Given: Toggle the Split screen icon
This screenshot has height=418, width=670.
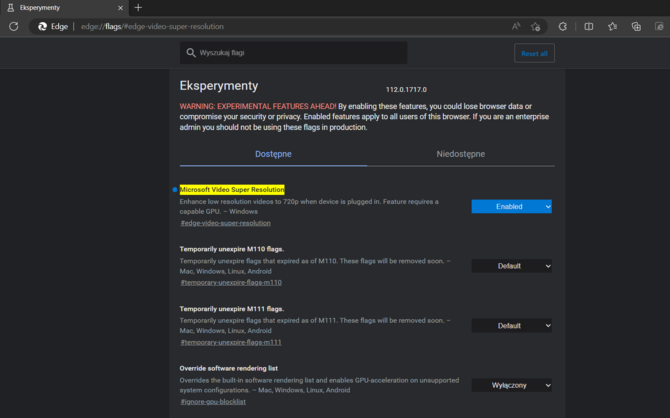Looking at the screenshot, I should [589, 26].
